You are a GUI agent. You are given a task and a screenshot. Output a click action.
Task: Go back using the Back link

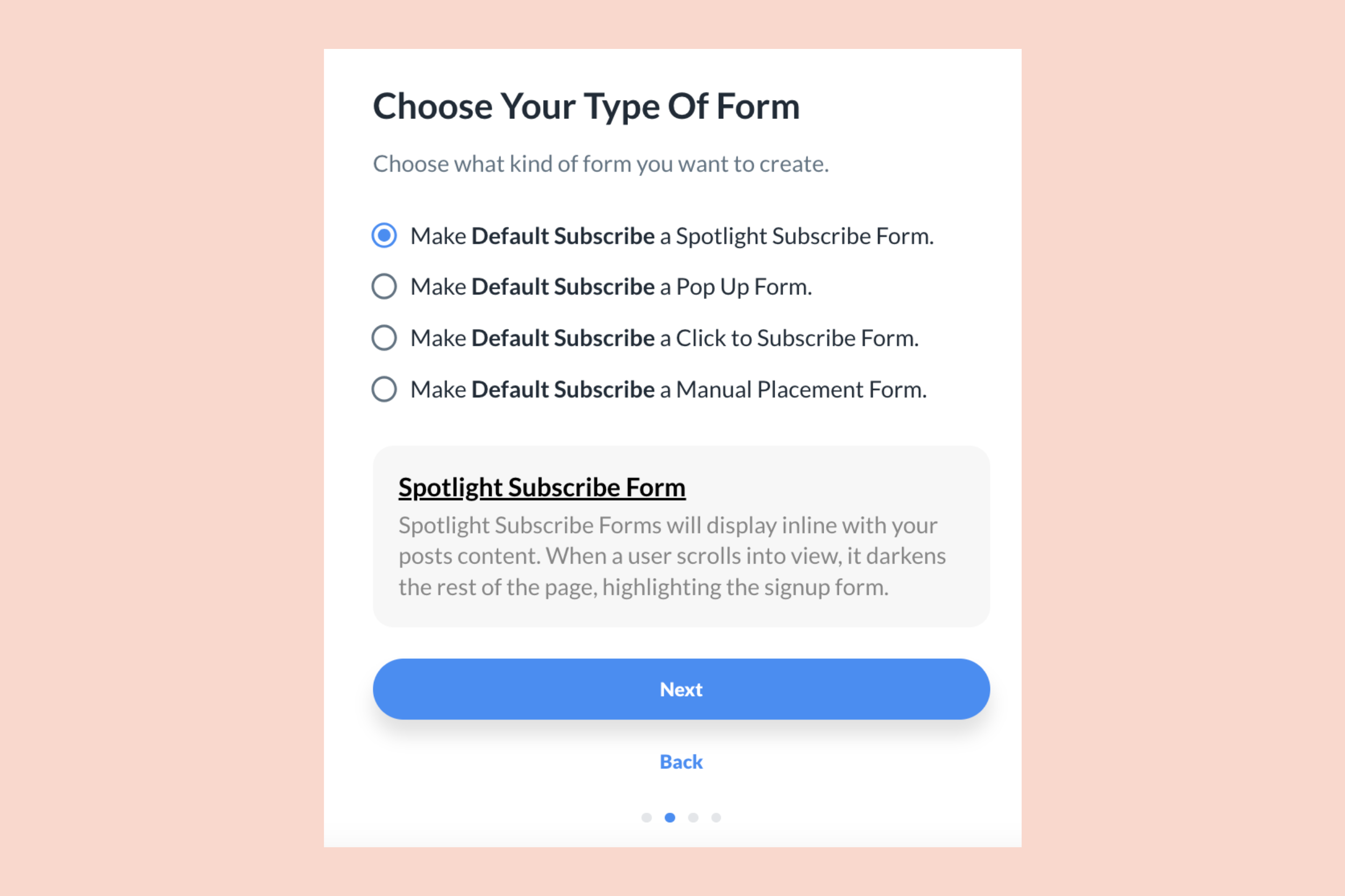pos(681,762)
